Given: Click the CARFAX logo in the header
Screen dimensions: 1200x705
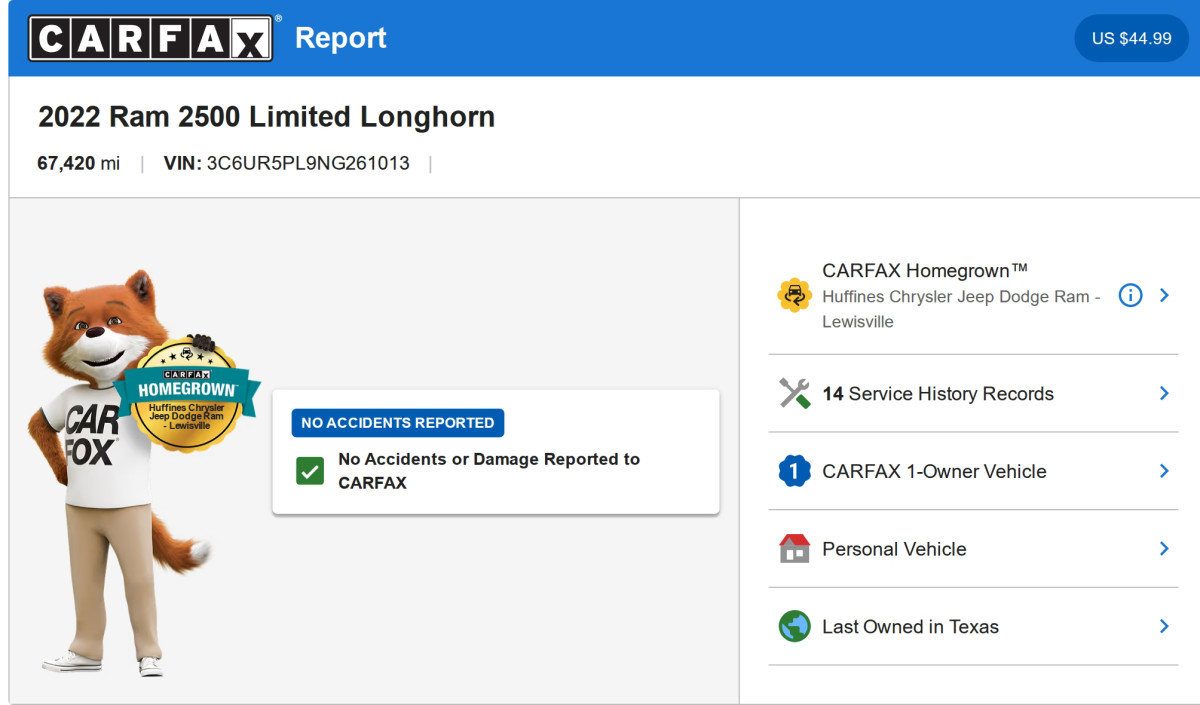Looking at the screenshot, I should 151,38.
